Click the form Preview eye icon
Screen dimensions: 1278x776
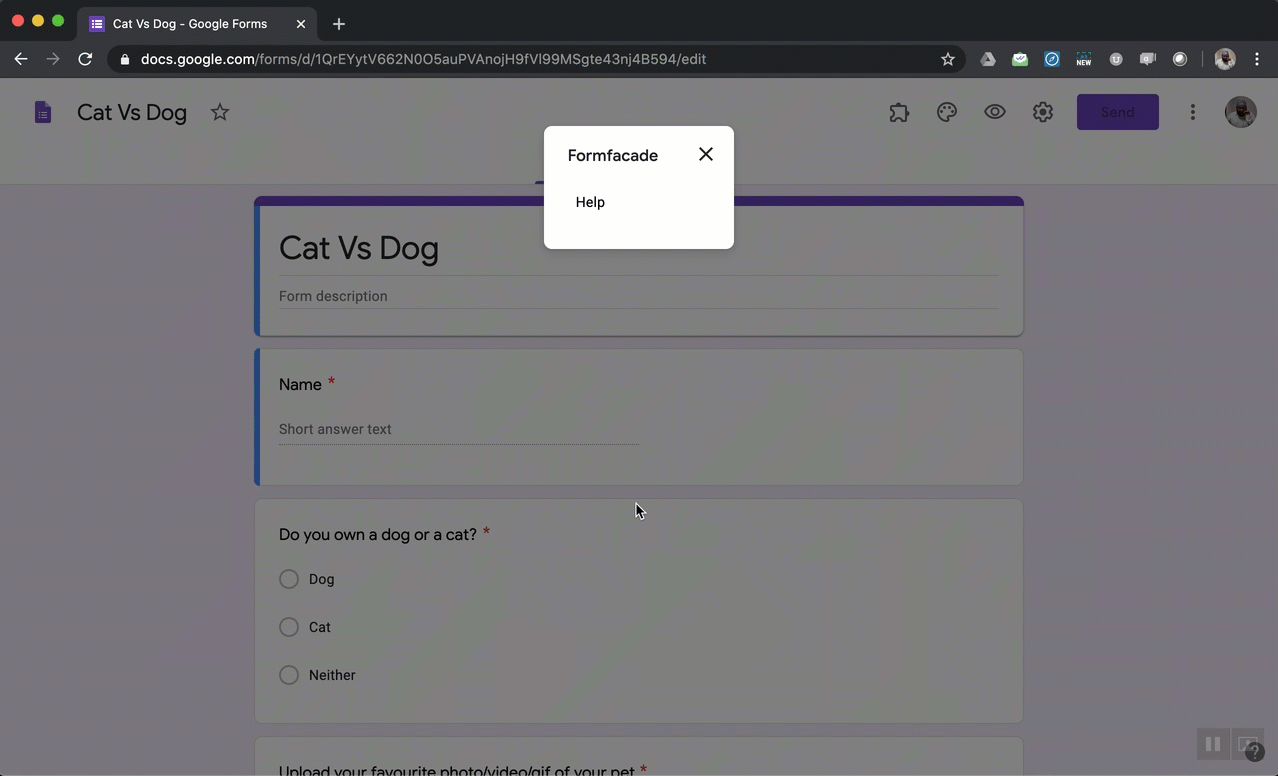pyautogui.click(x=995, y=112)
